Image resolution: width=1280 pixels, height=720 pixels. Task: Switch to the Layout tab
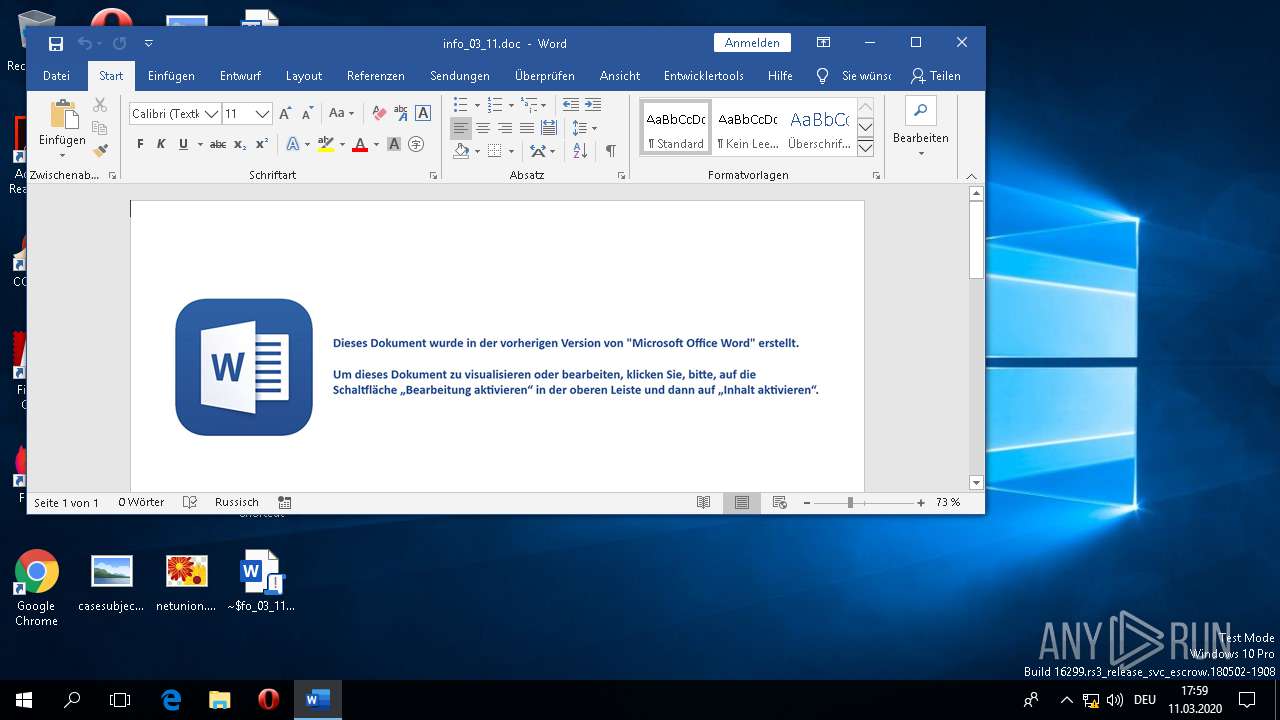click(x=304, y=76)
